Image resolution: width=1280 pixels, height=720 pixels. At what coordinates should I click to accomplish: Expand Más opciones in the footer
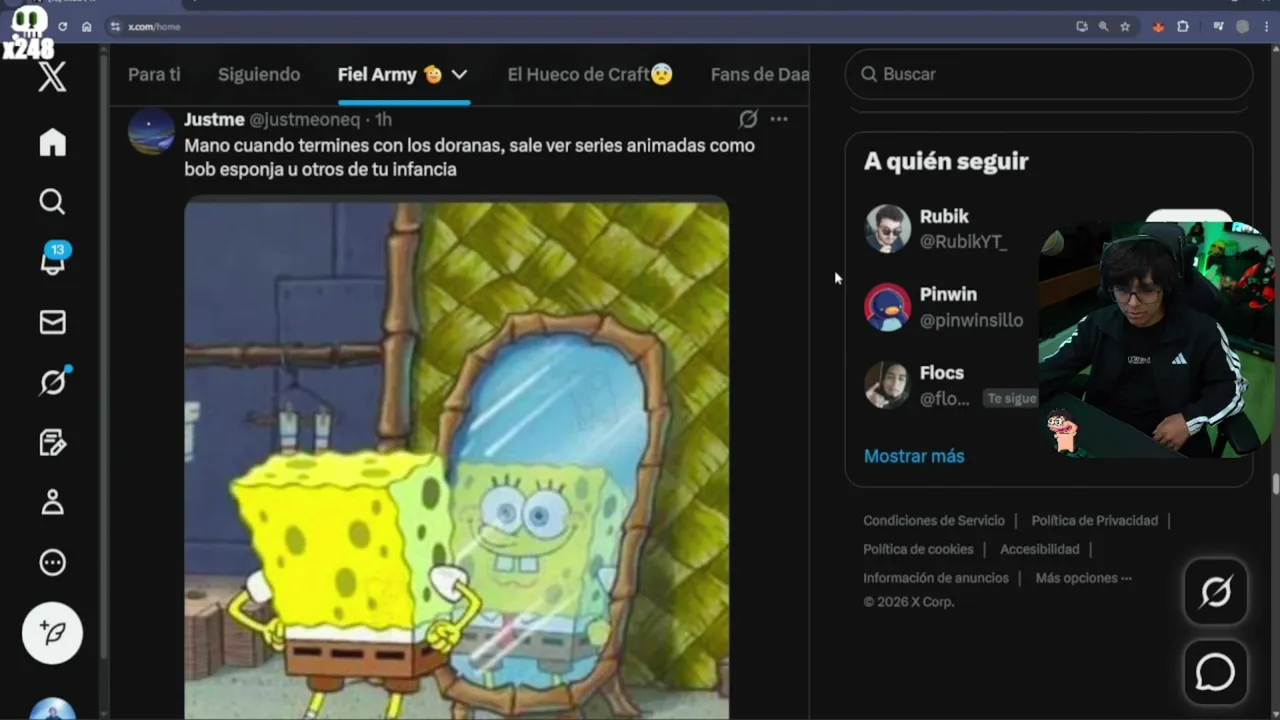pyautogui.click(x=1084, y=578)
